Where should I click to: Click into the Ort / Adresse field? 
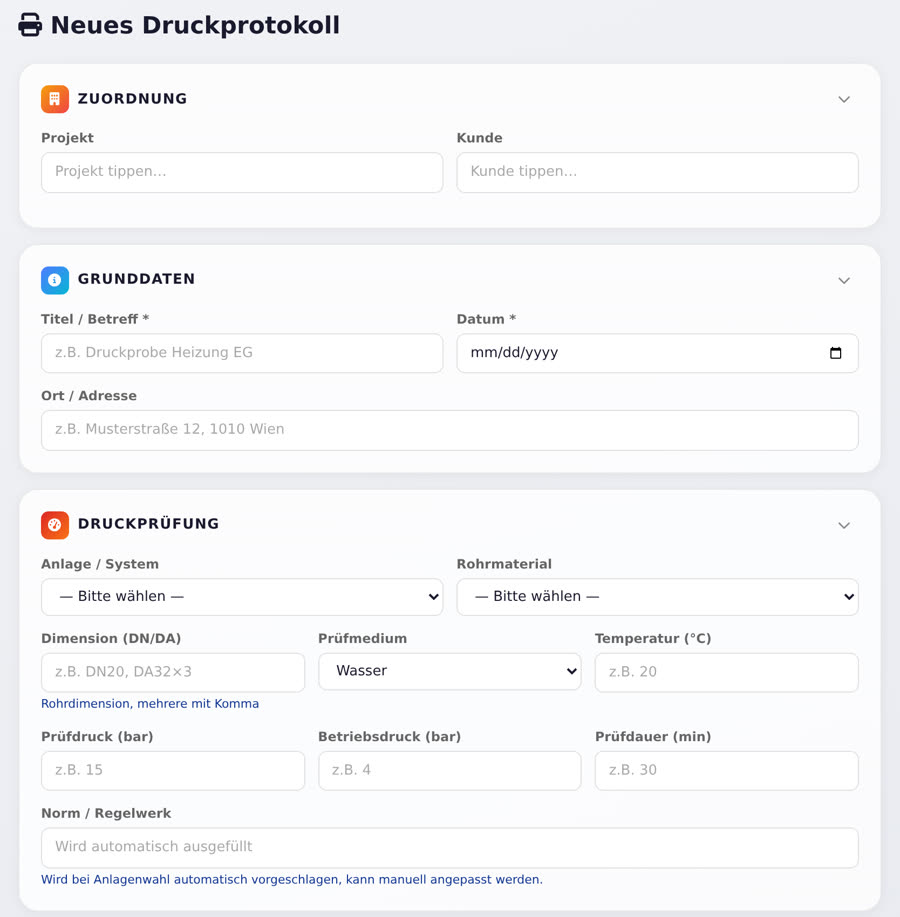(450, 430)
